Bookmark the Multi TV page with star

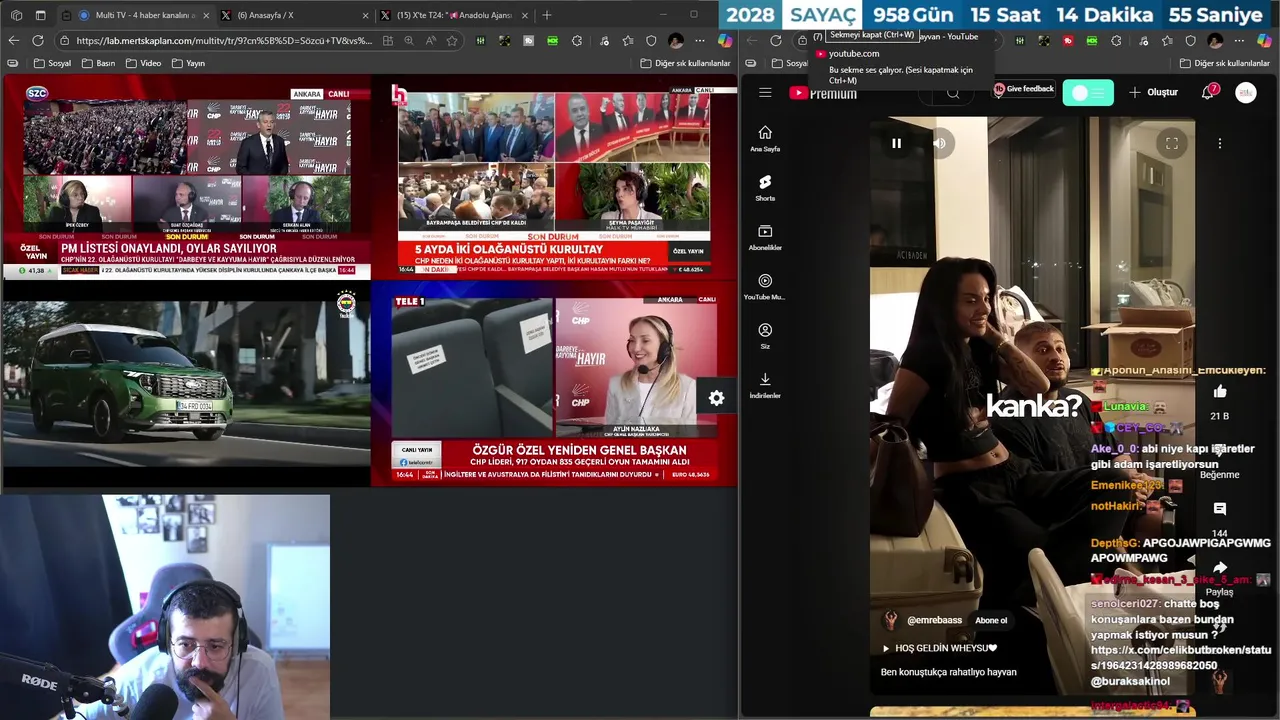point(452,41)
